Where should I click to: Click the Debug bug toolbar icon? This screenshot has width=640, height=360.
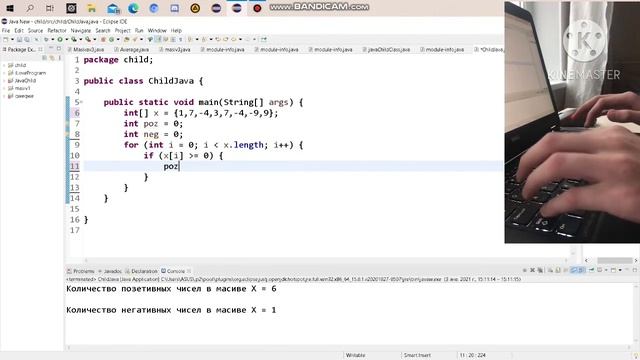(46, 40)
